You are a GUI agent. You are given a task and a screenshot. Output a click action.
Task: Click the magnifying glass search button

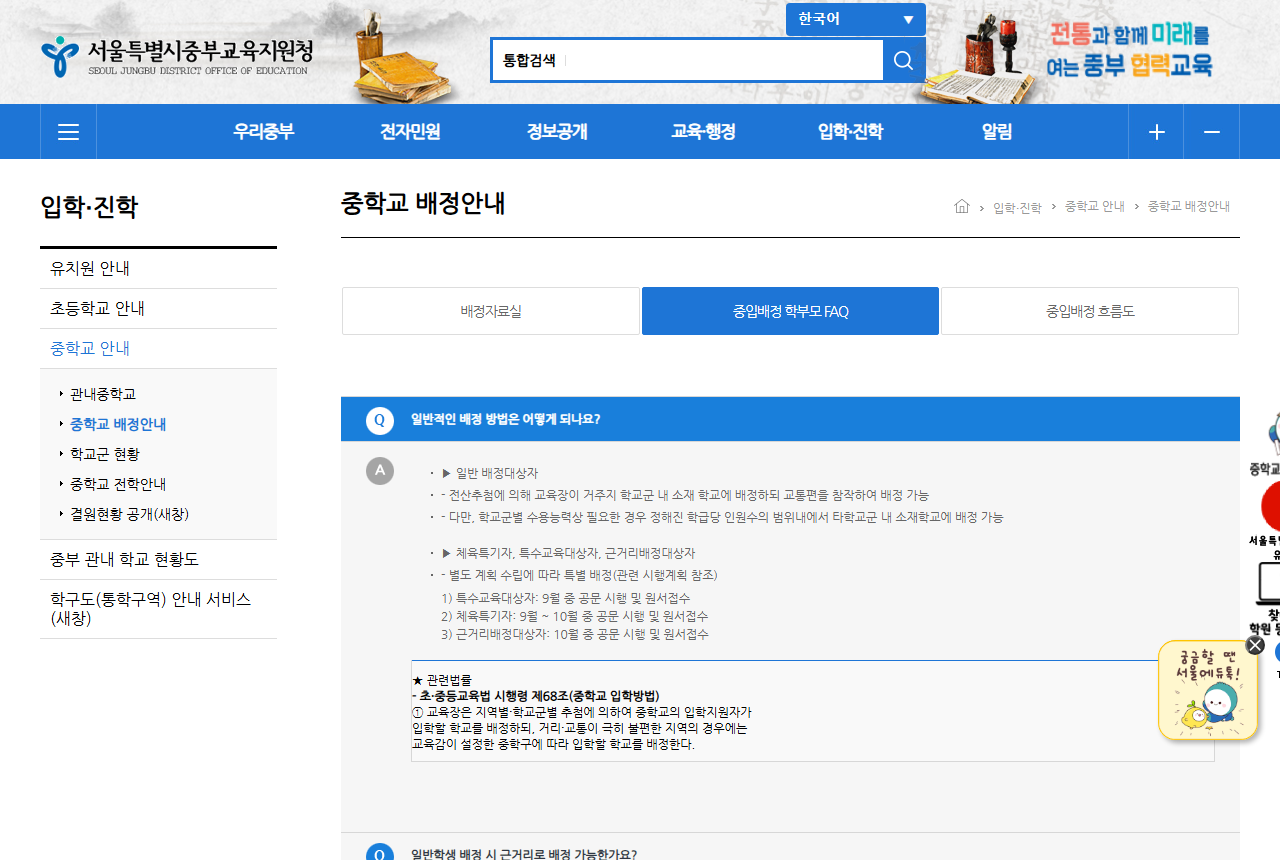[x=903, y=61]
